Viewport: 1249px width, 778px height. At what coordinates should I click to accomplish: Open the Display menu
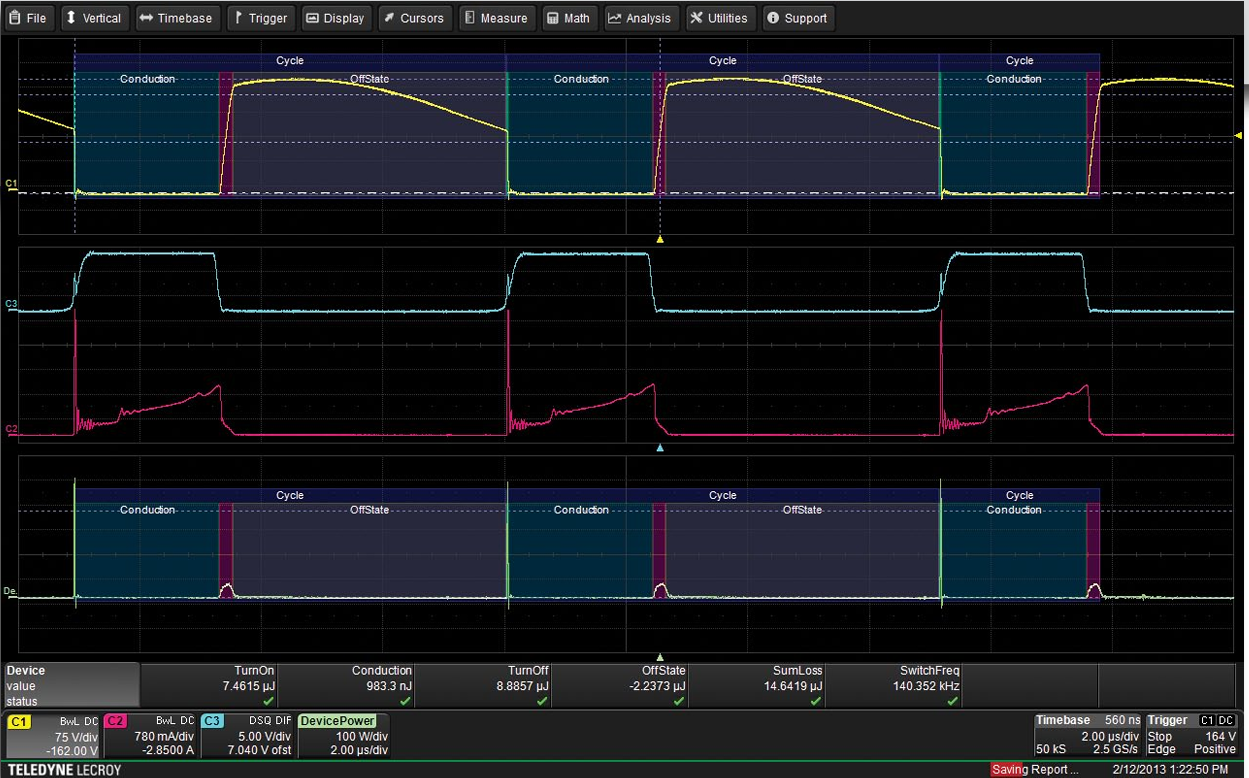(x=336, y=18)
